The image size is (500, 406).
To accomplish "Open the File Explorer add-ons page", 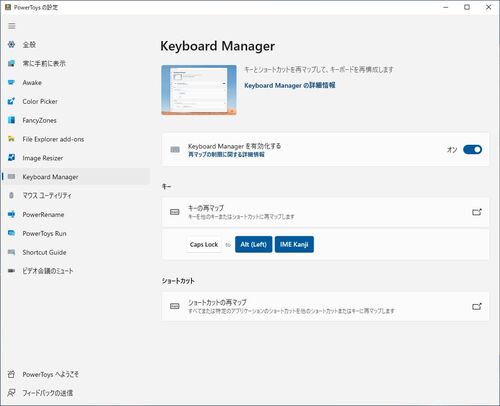I will [x=76, y=139].
